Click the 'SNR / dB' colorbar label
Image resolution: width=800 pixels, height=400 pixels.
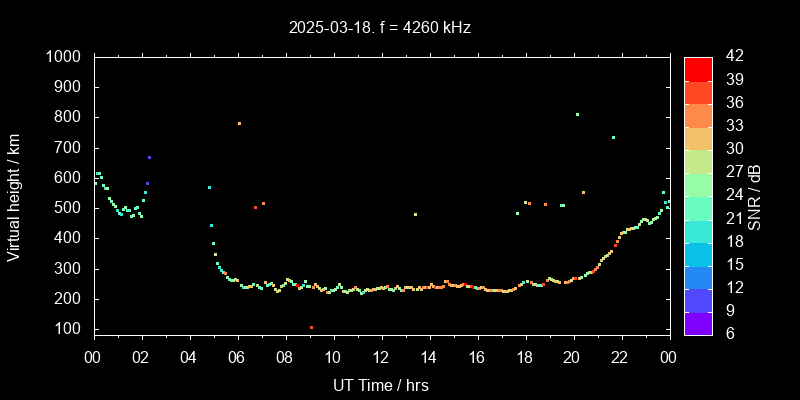pos(755,195)
